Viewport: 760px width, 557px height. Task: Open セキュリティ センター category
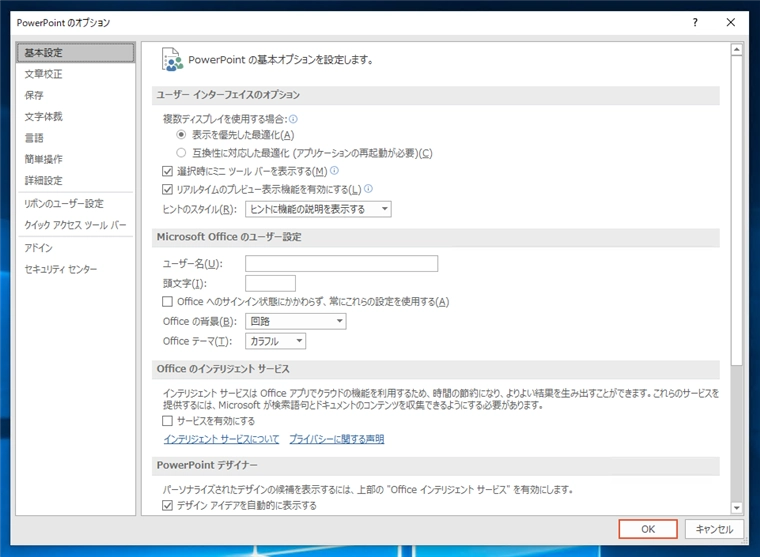(75, 269)
